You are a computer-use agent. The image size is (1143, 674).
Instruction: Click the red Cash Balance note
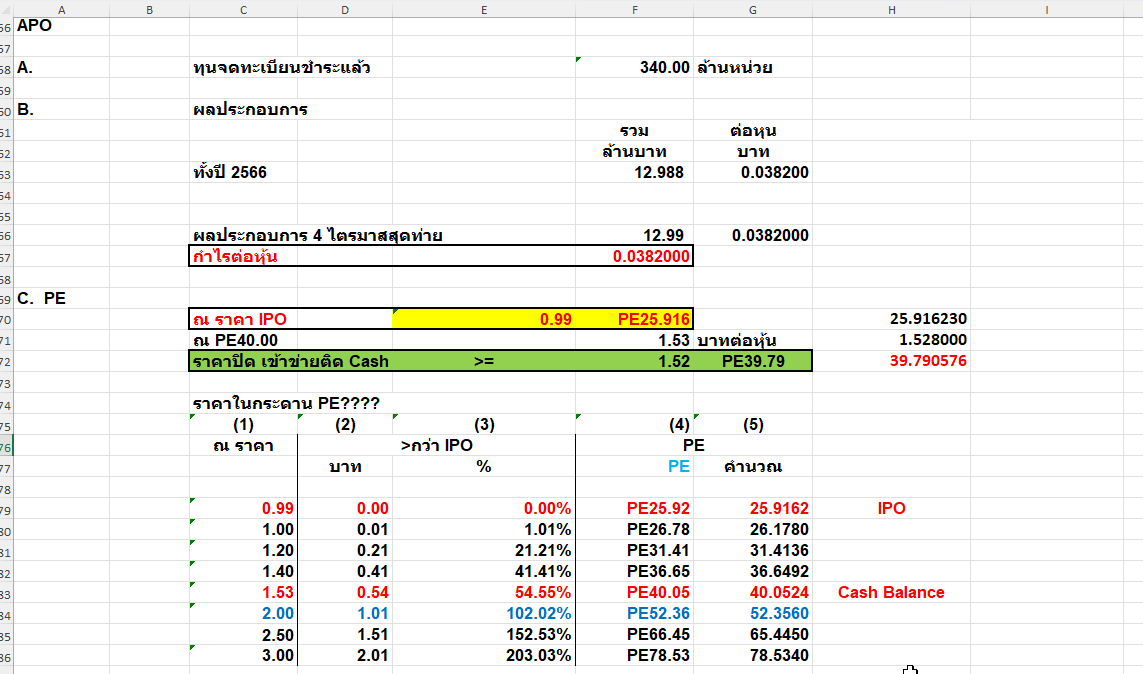[892, 592]
